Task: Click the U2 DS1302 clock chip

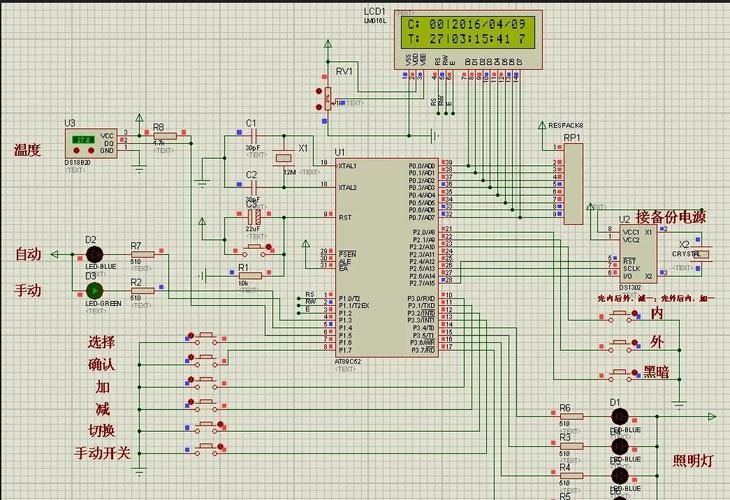Action: 638,254
